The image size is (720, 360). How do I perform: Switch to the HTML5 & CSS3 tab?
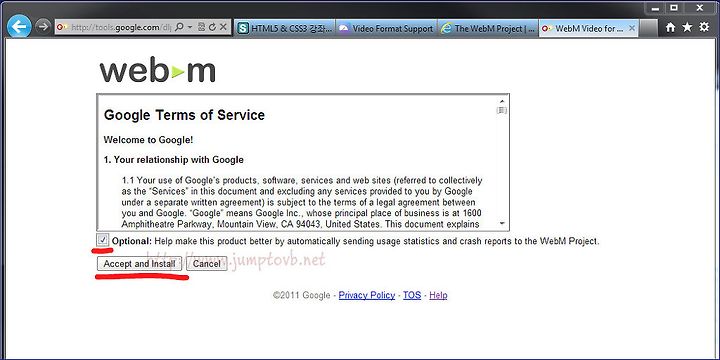[285, 28]
